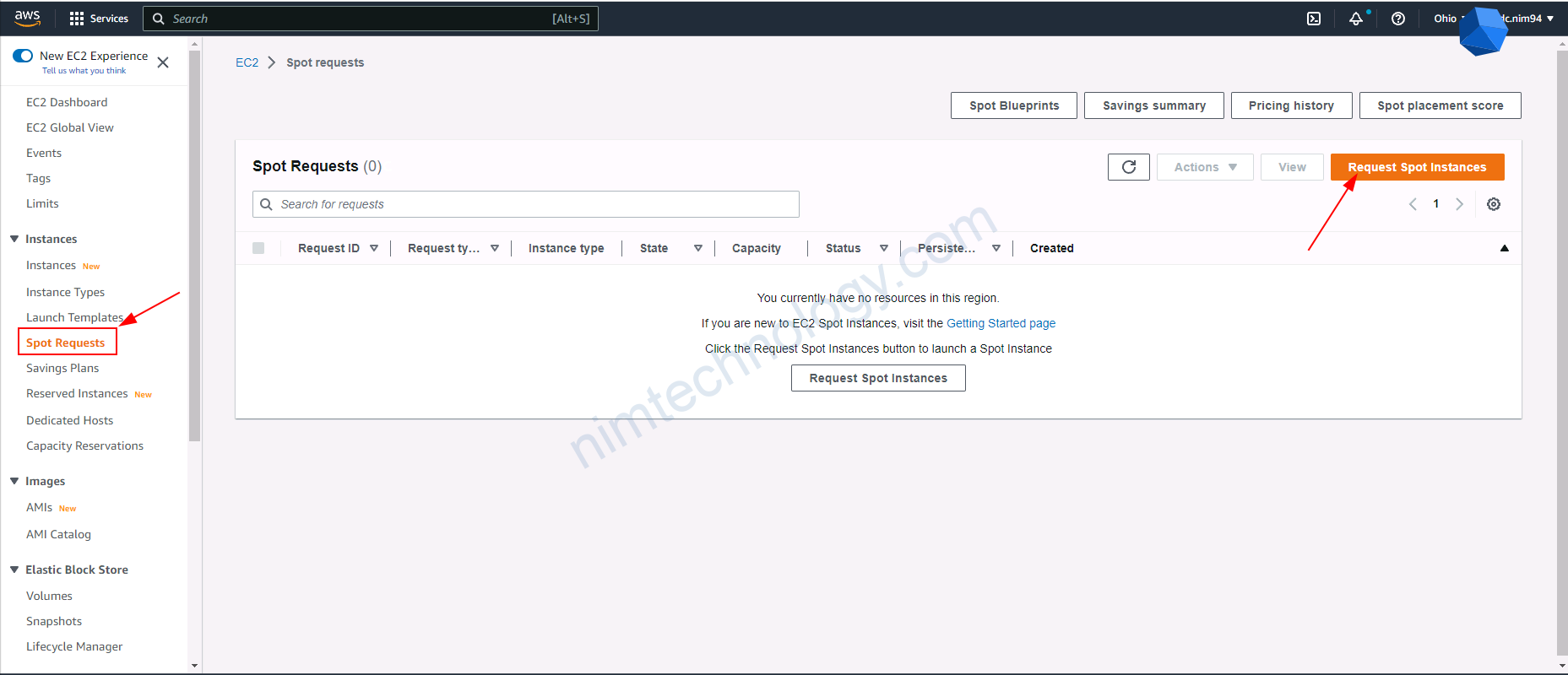This screenshot has width=1568, height=675.
Task: Click the magnifier icon in requests search
Action: click(x=266, y=204)
